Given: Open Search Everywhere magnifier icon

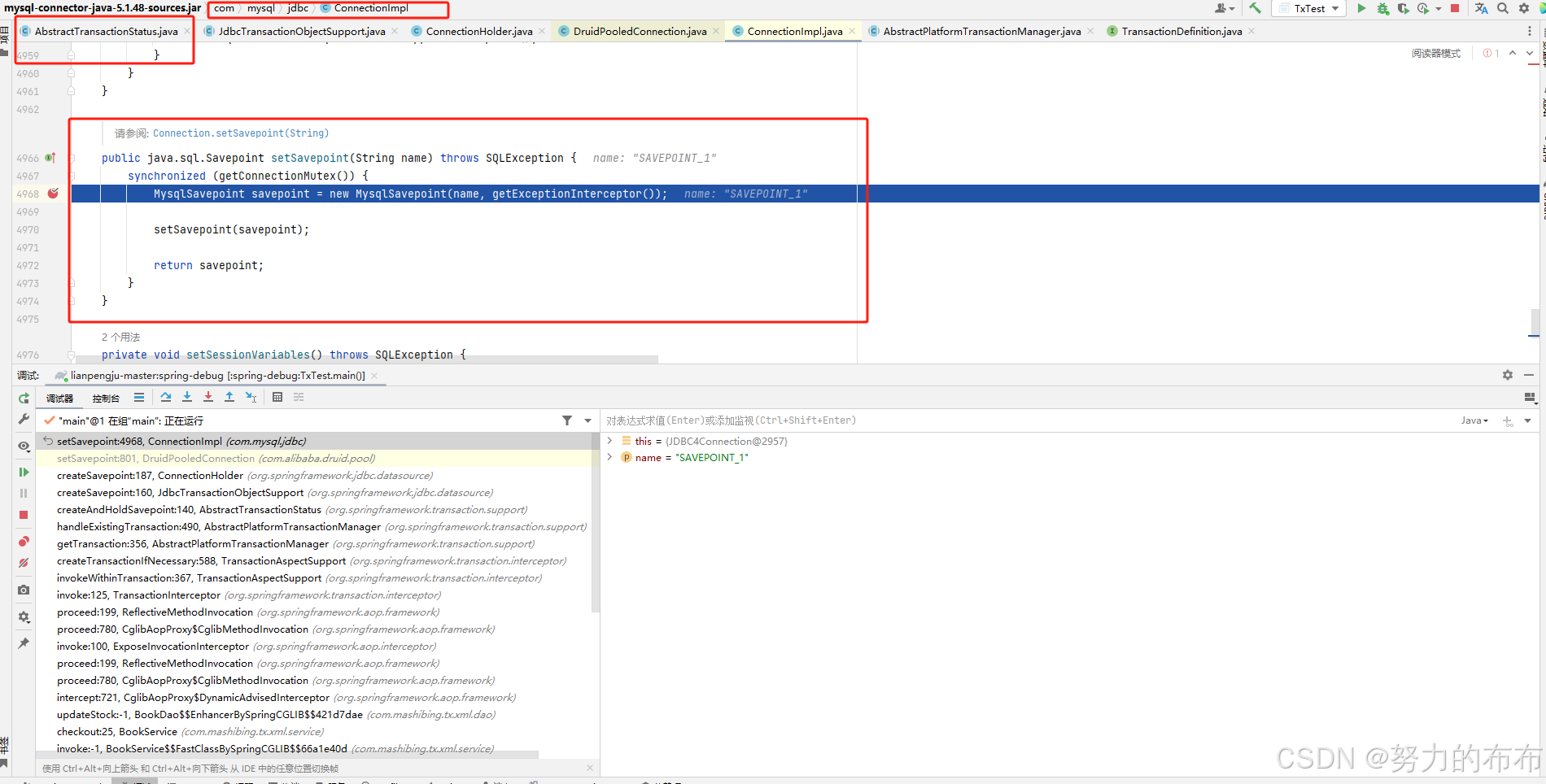Looking at the screenshot, I should pyautogui.click(x=1503, y=8).
